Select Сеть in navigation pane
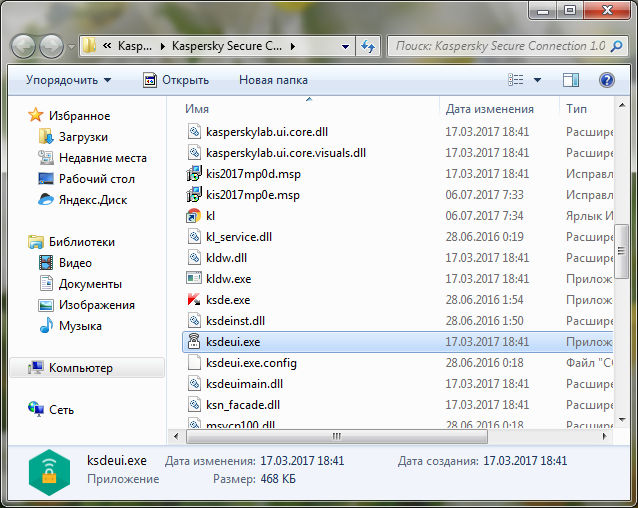 61,410
